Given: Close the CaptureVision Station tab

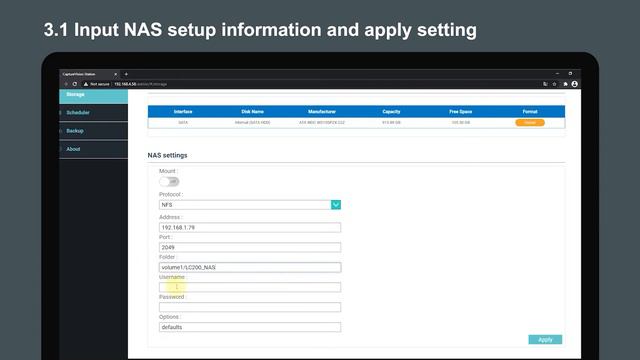Looking at the screenshot, I should 116,74.
